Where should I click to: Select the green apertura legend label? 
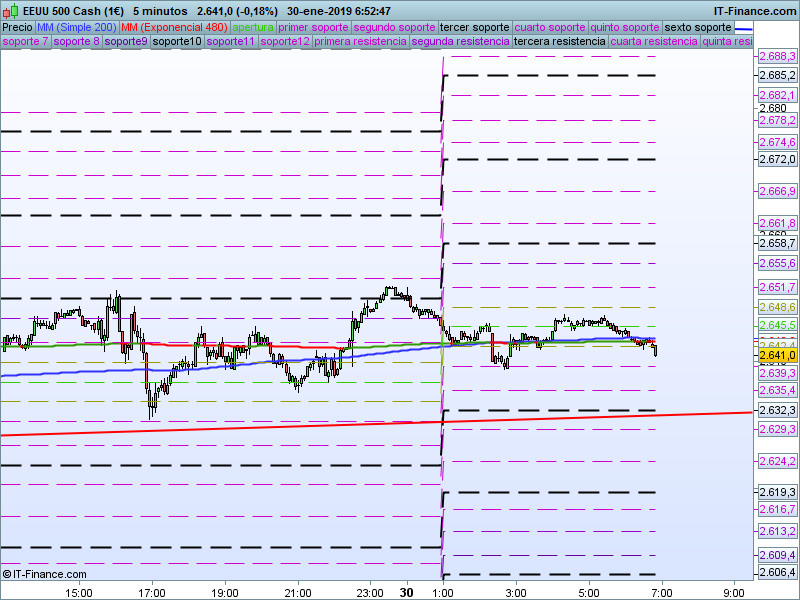(x=253, y=27)
